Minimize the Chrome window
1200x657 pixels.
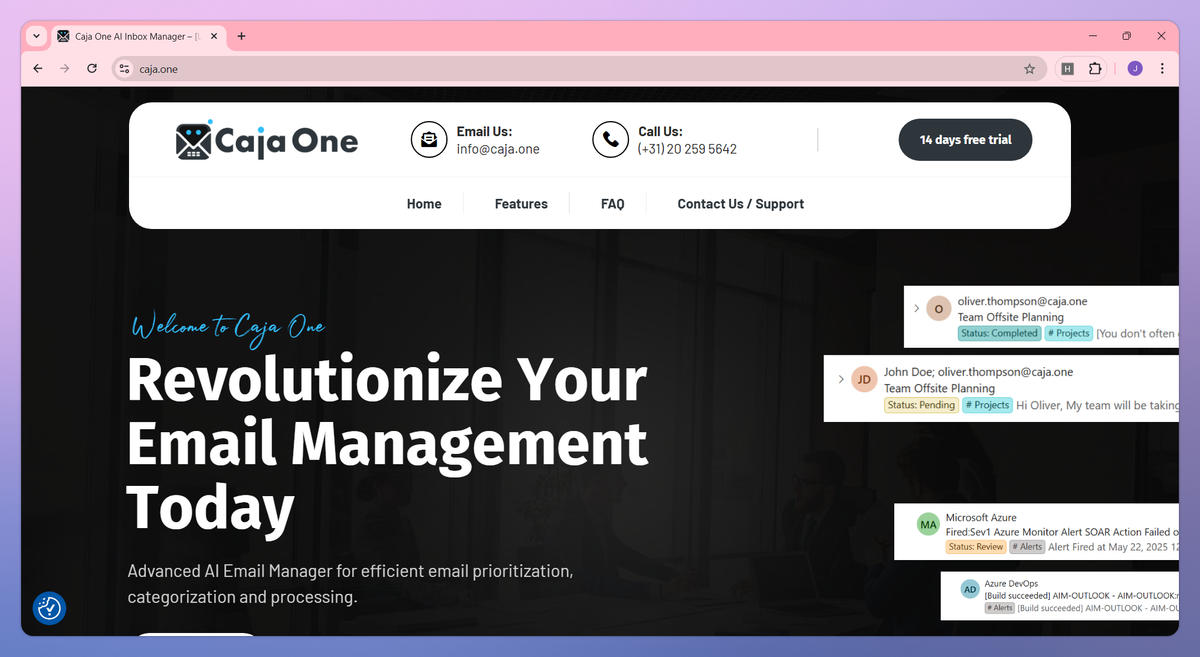coord(1092,36)
